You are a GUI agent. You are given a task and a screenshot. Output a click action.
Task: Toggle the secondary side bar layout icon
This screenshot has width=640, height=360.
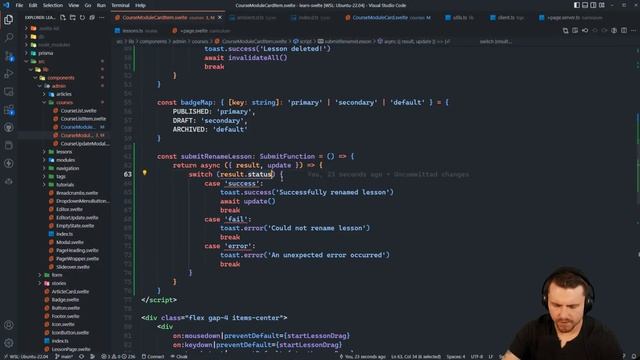tap(593, 5)
